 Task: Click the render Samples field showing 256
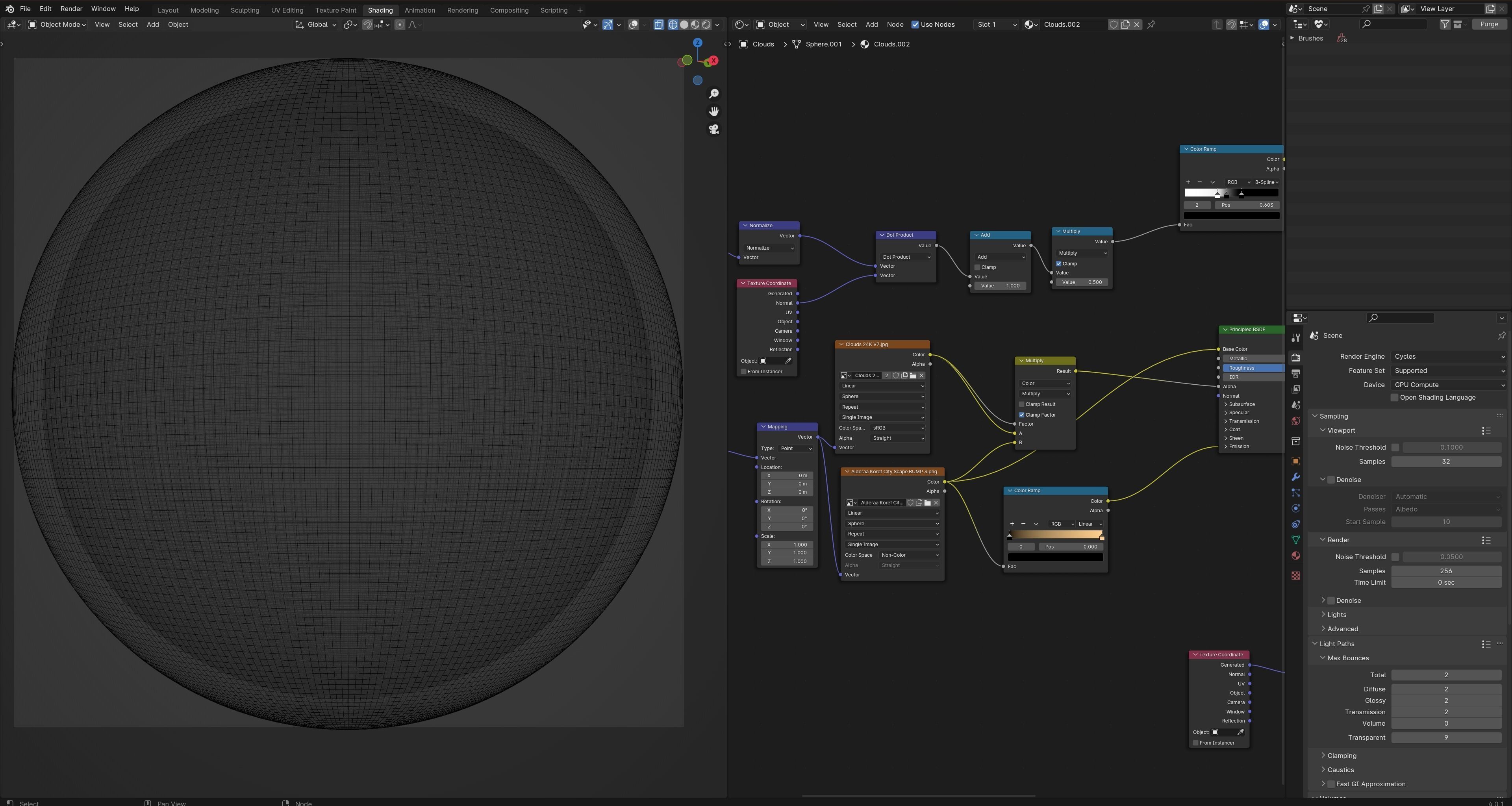1445,571
